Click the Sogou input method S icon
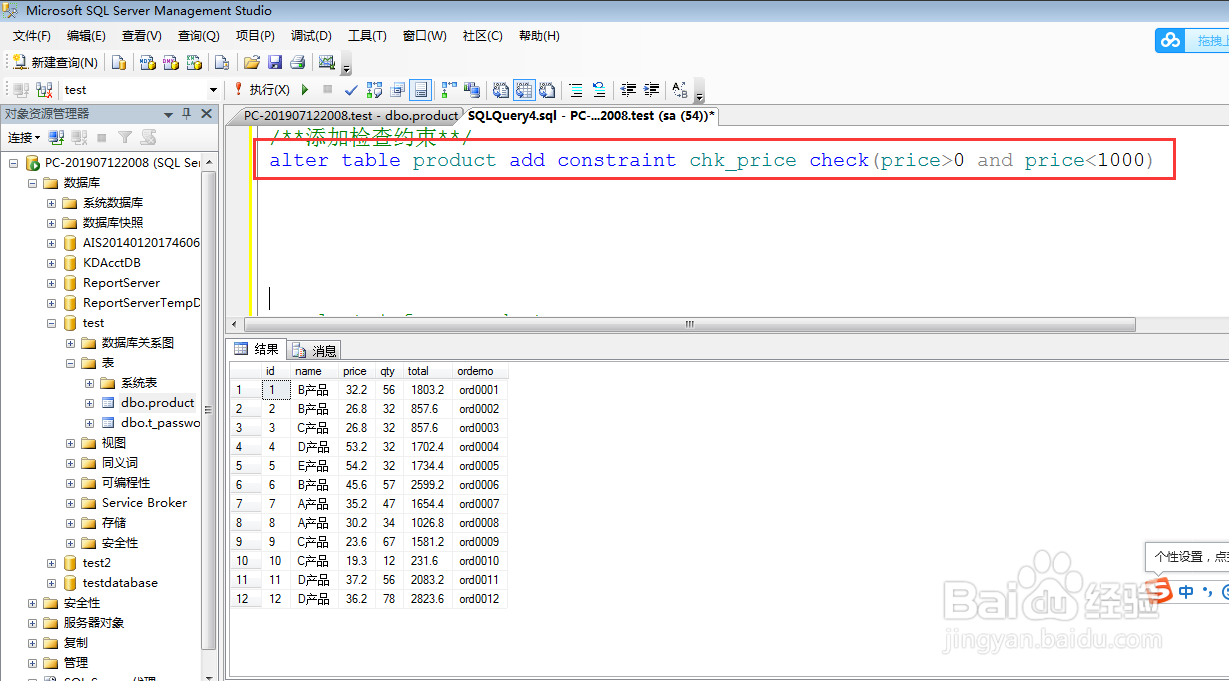Image resolution: width=1229 pixels, height=681 pixels. (1158, 590)
